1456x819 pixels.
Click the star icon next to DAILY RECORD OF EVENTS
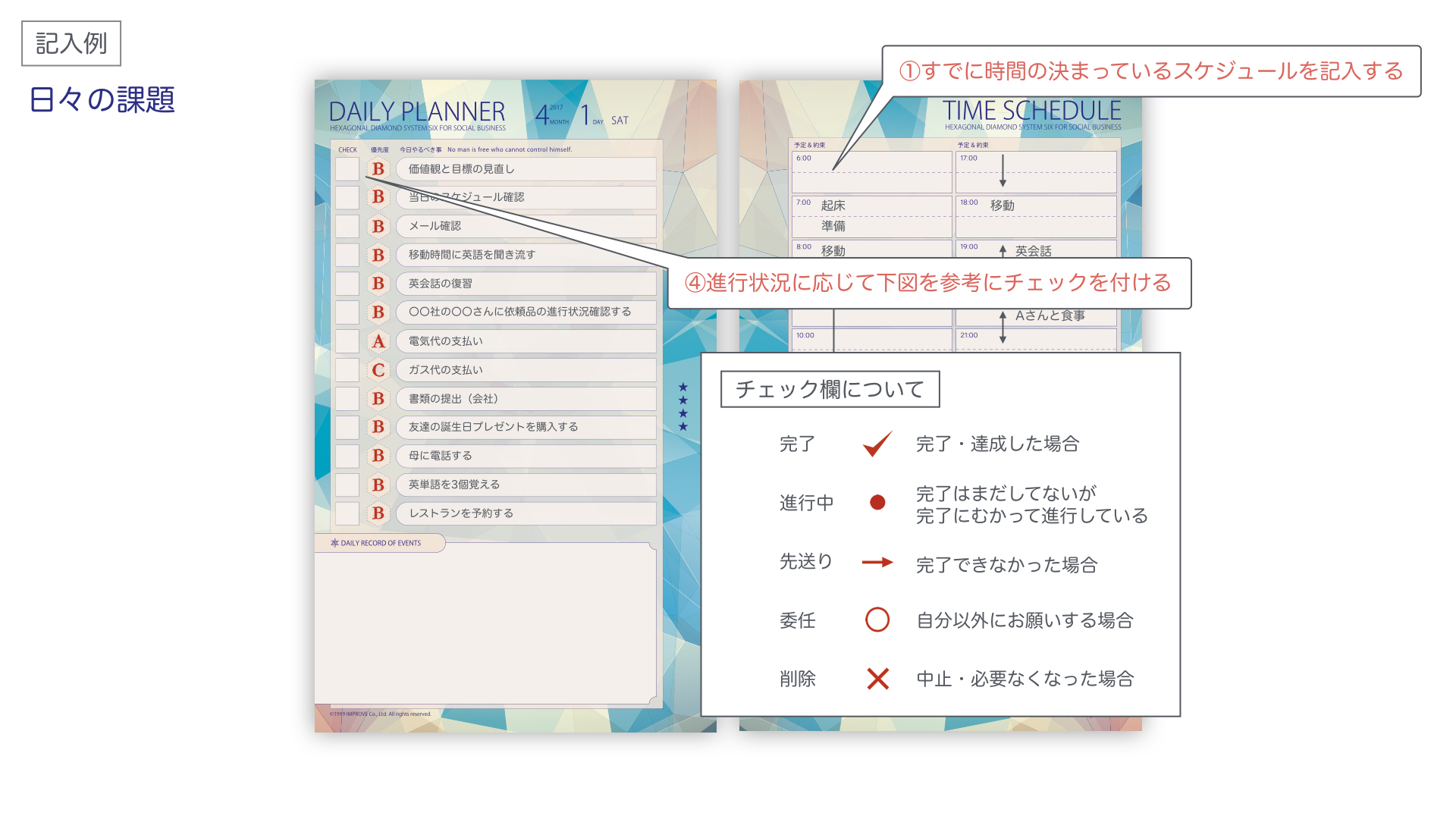pyautogui.click(x=334, y=543)
